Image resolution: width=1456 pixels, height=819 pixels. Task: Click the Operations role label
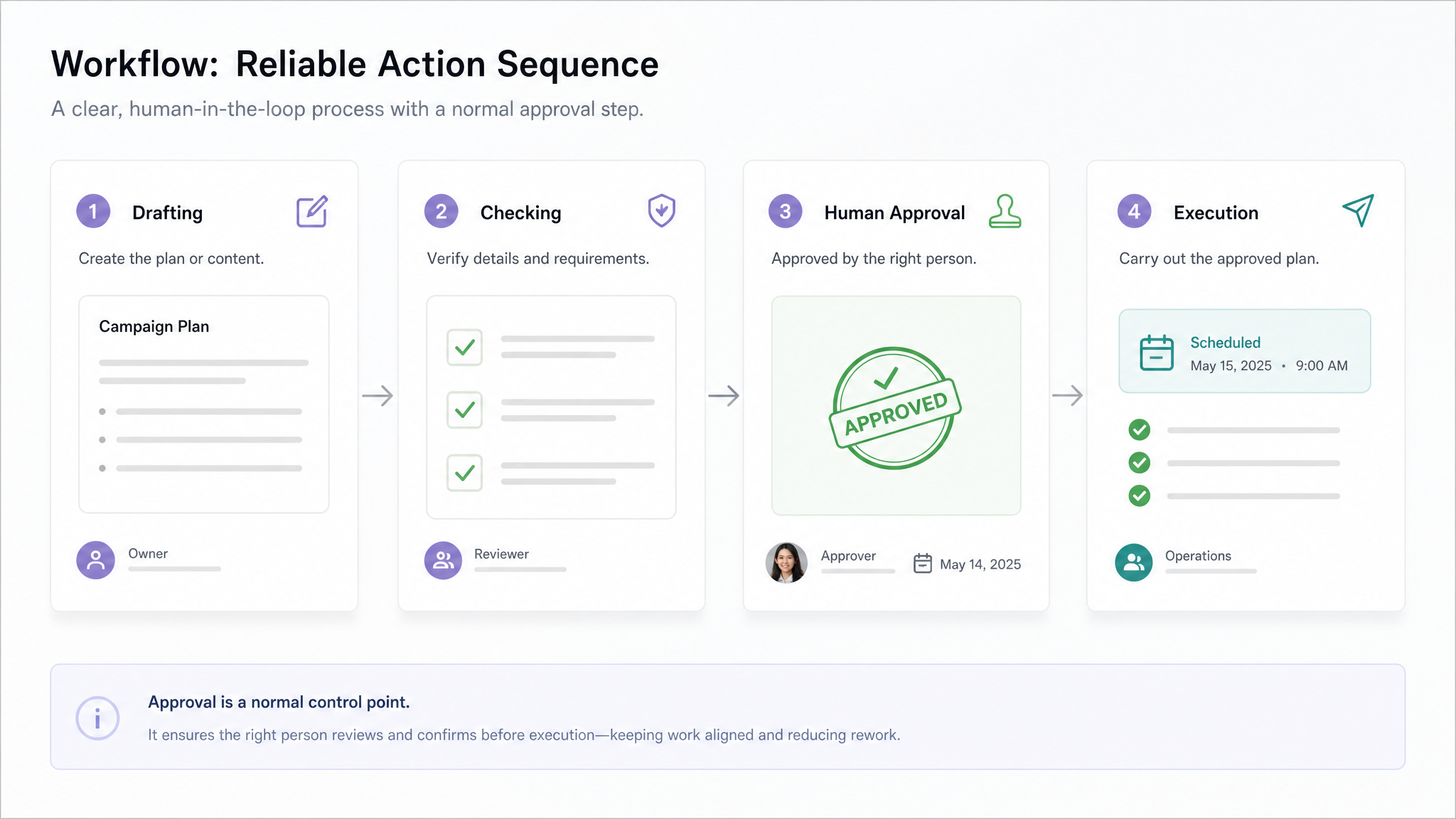coord(1199,556)
